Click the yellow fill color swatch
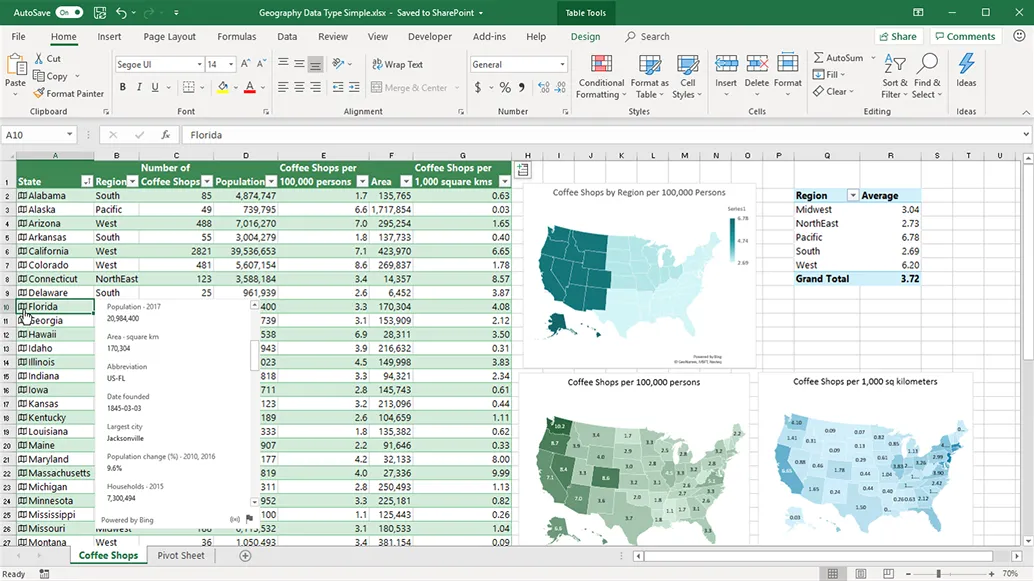 222,88
